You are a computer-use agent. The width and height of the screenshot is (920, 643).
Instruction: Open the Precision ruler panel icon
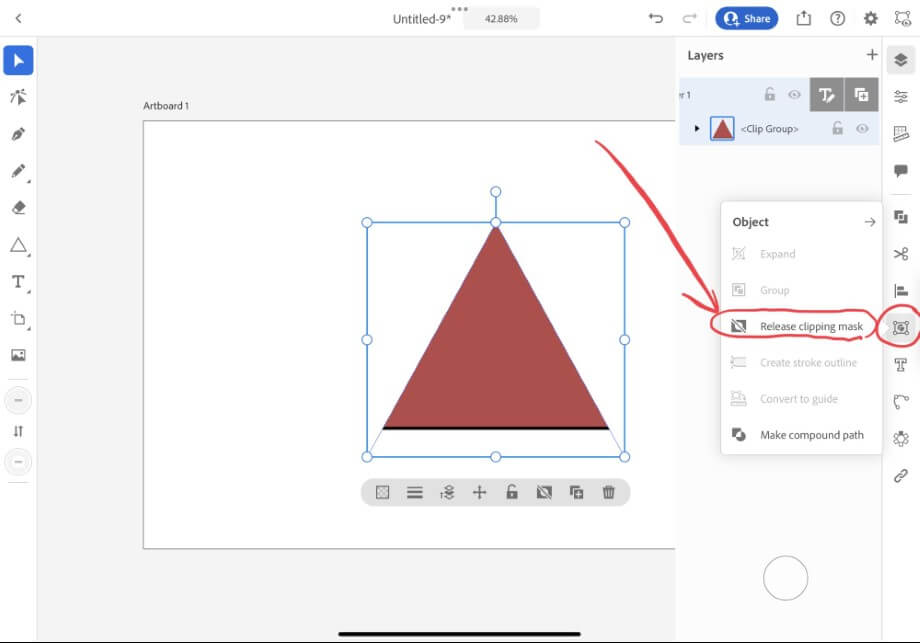click(901, 133)
